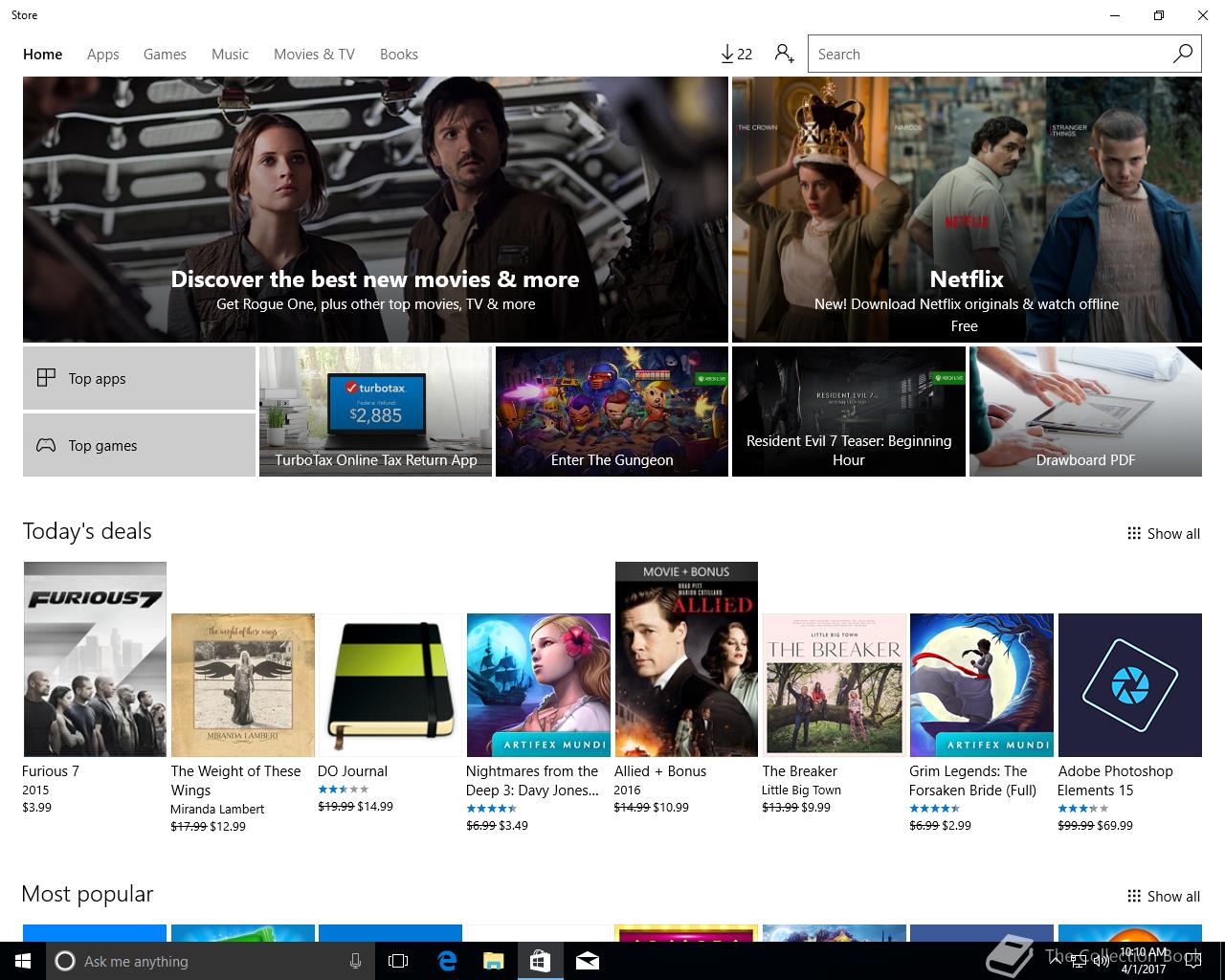
Task: Select The Breaker album cover
Action: coord(835,685)
